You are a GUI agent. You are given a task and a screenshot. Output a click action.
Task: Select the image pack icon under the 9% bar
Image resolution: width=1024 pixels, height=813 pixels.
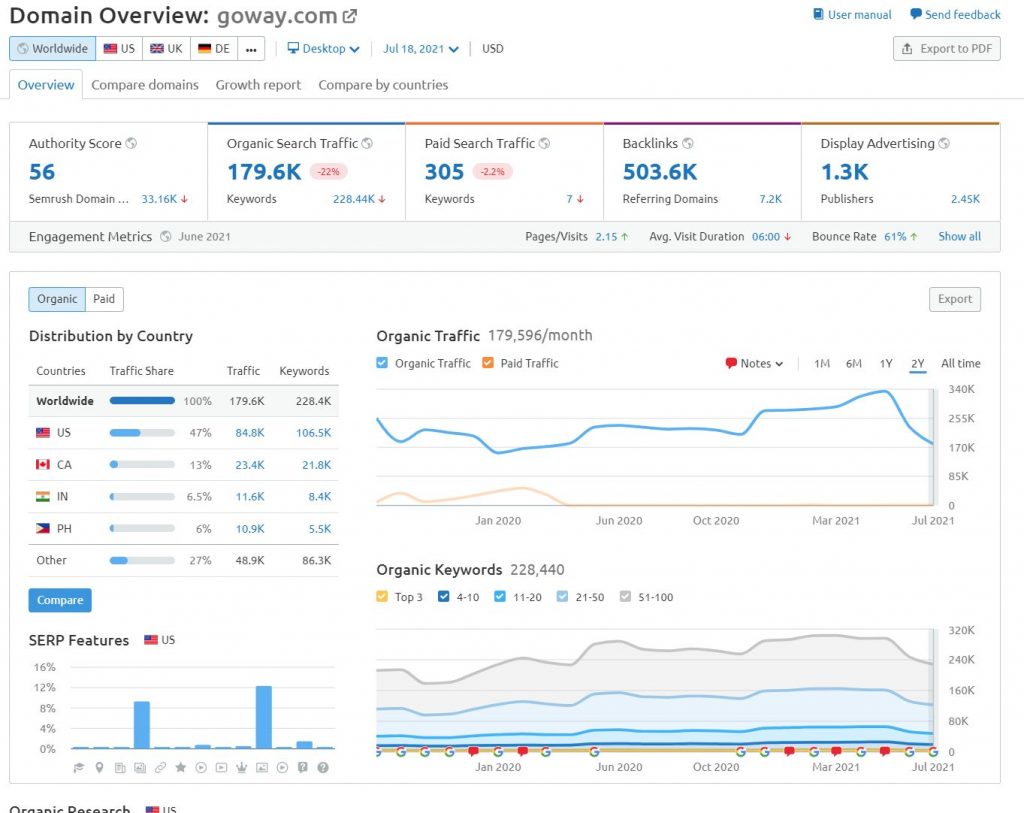click(x=140, y=767)
